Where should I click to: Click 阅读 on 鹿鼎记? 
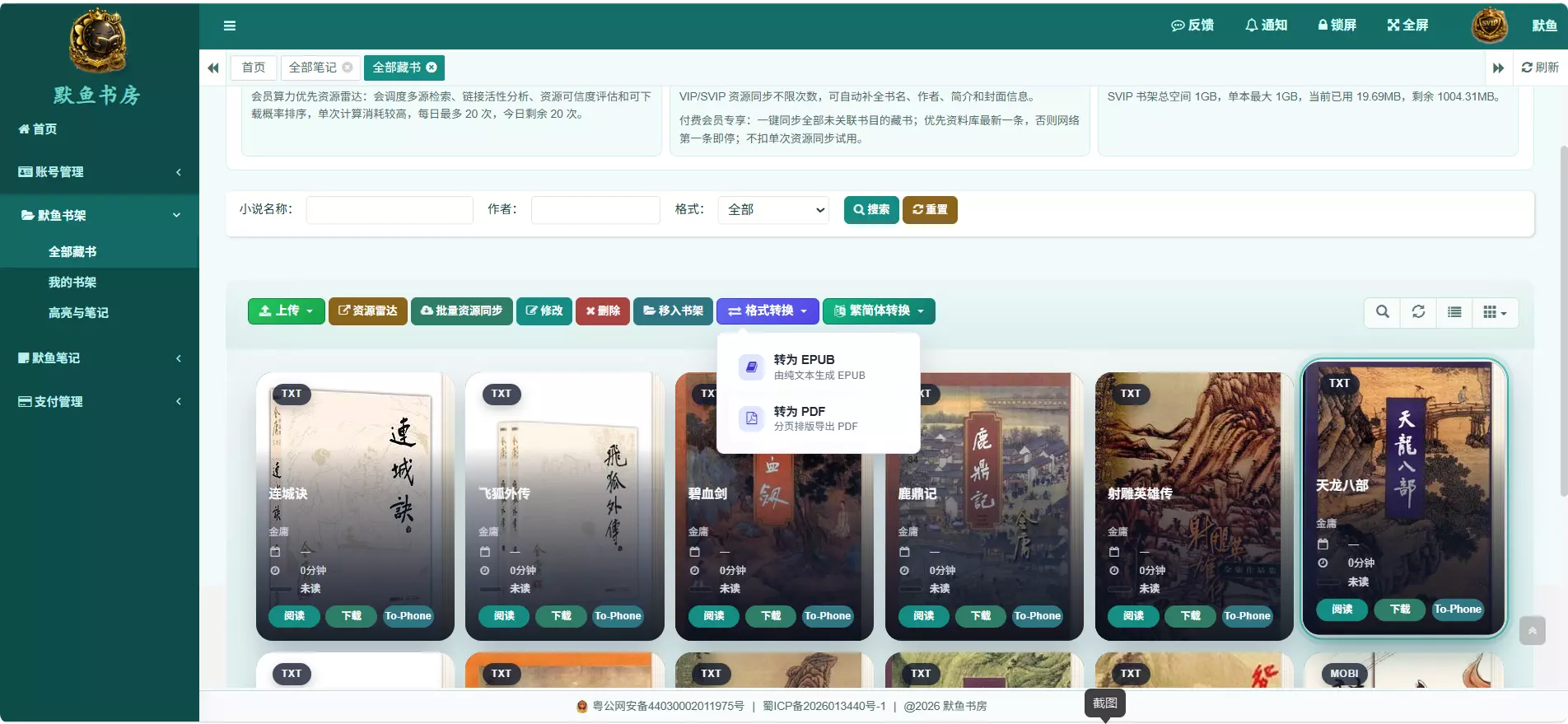923,617
